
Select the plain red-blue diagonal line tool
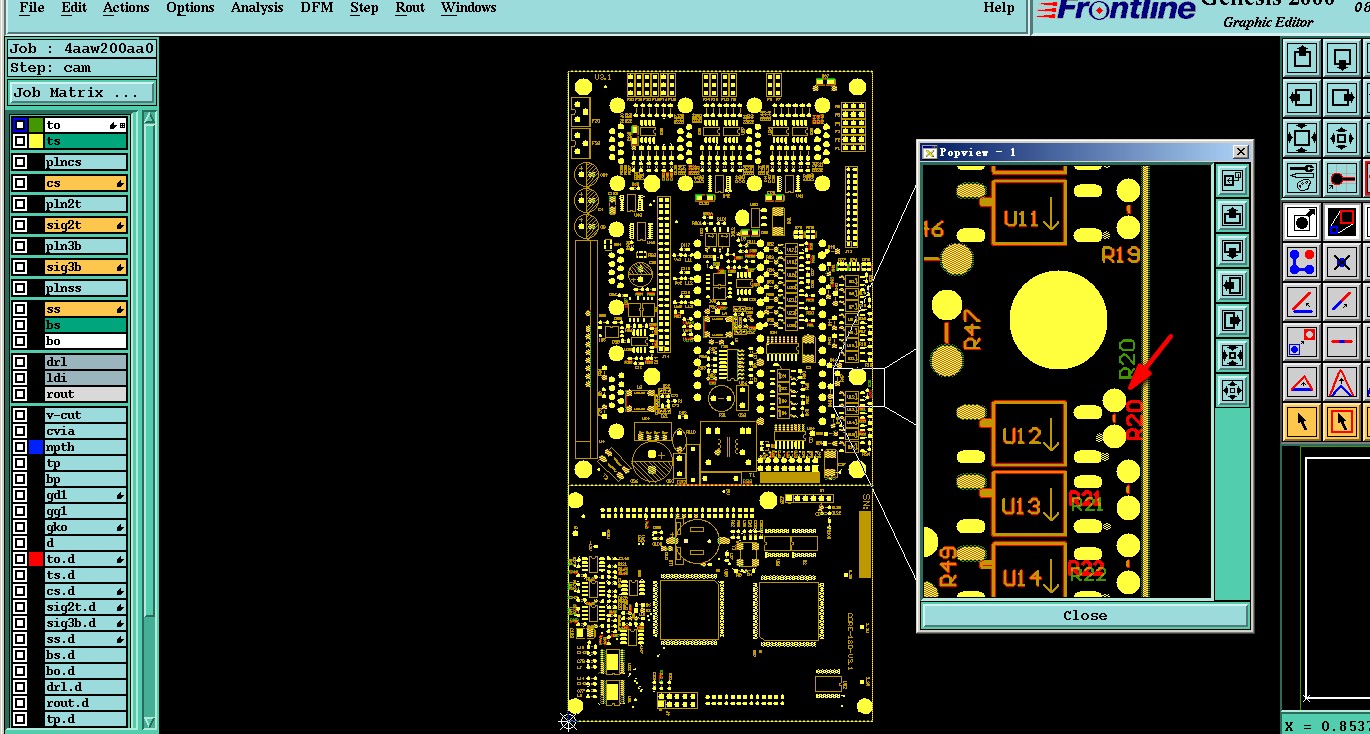coord(1341,302)
